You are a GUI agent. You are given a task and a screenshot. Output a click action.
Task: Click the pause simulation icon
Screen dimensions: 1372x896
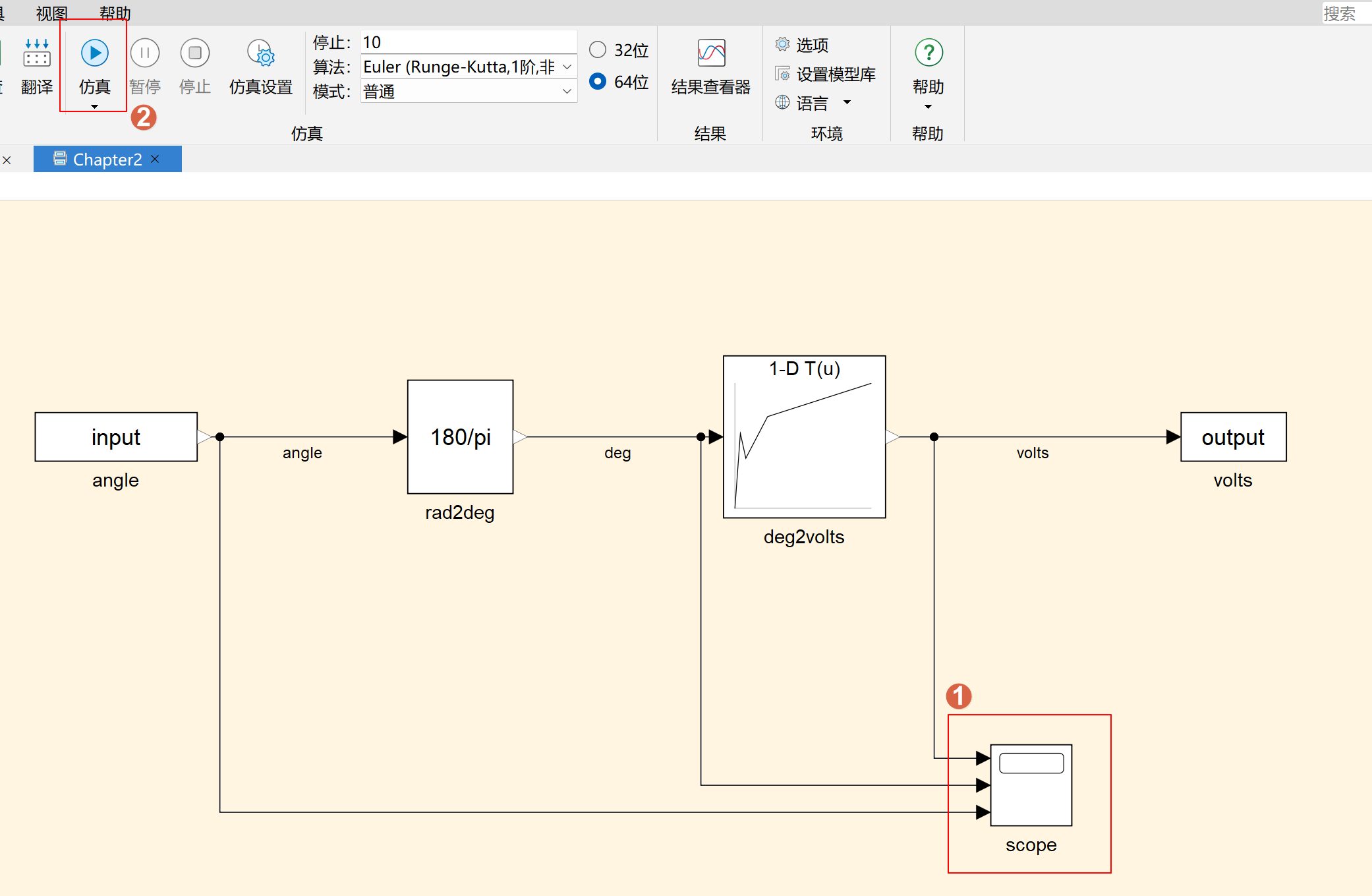(x=145, y=53)
